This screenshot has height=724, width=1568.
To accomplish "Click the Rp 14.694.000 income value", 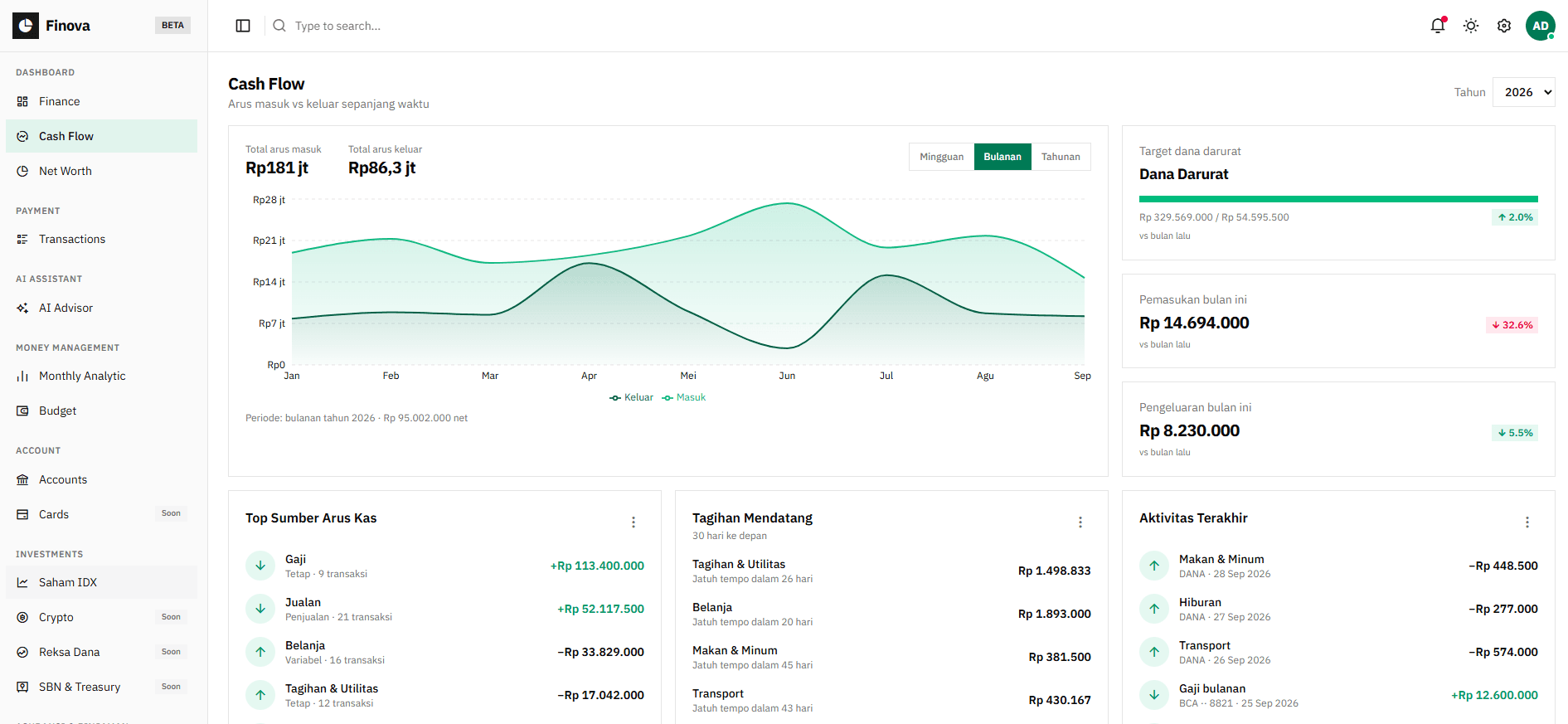I will click(1194, 323).
